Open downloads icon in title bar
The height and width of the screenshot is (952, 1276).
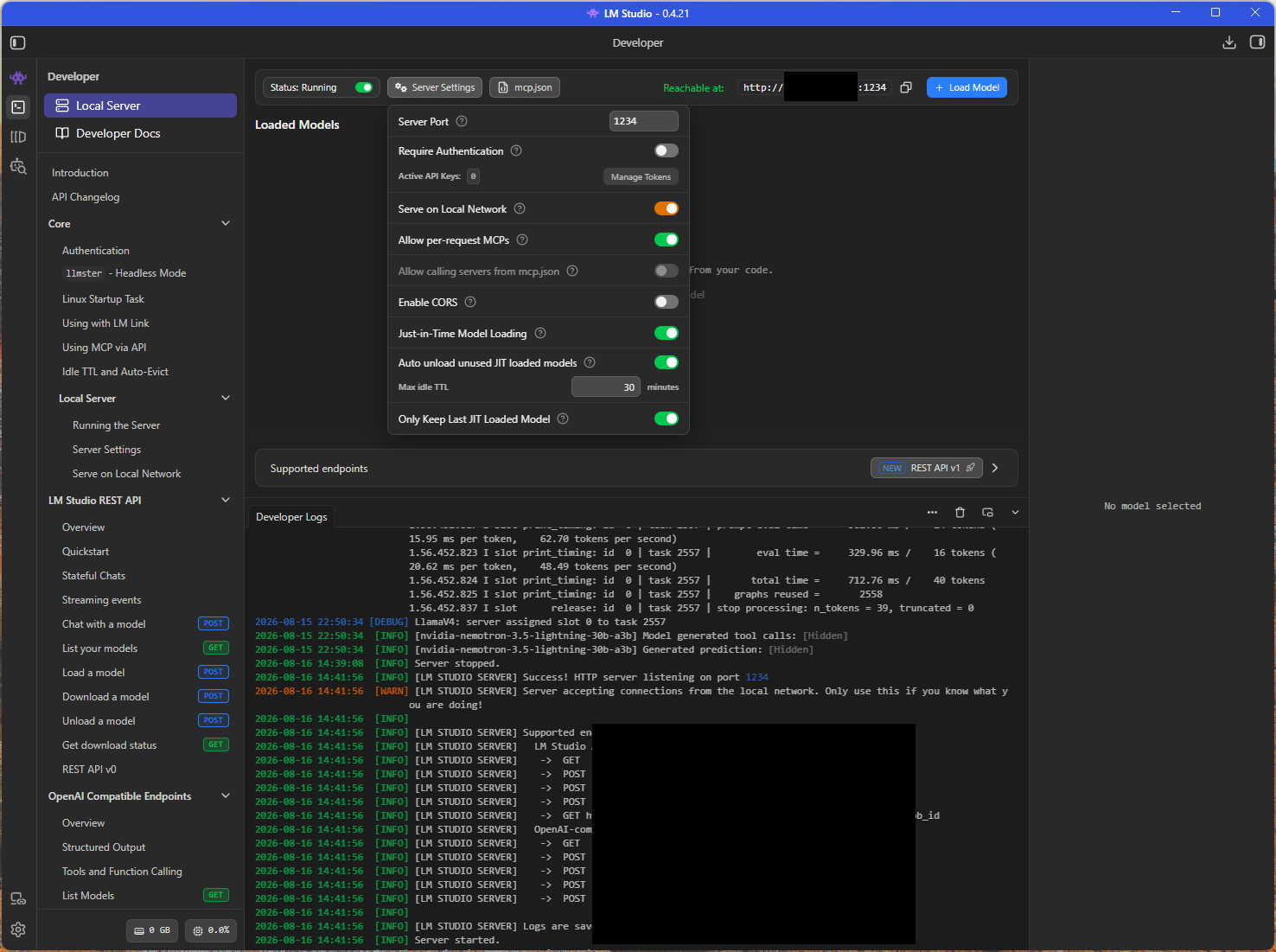(x=1229, y=42)
